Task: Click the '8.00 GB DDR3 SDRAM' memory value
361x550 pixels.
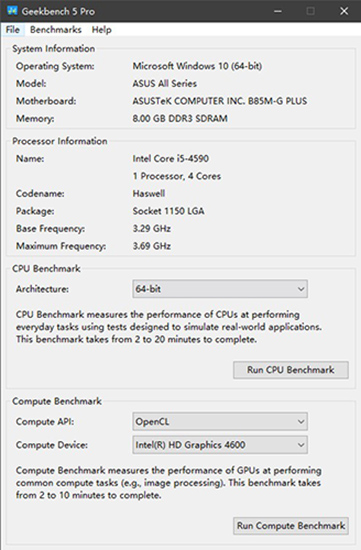Action: tap(180, 119)
